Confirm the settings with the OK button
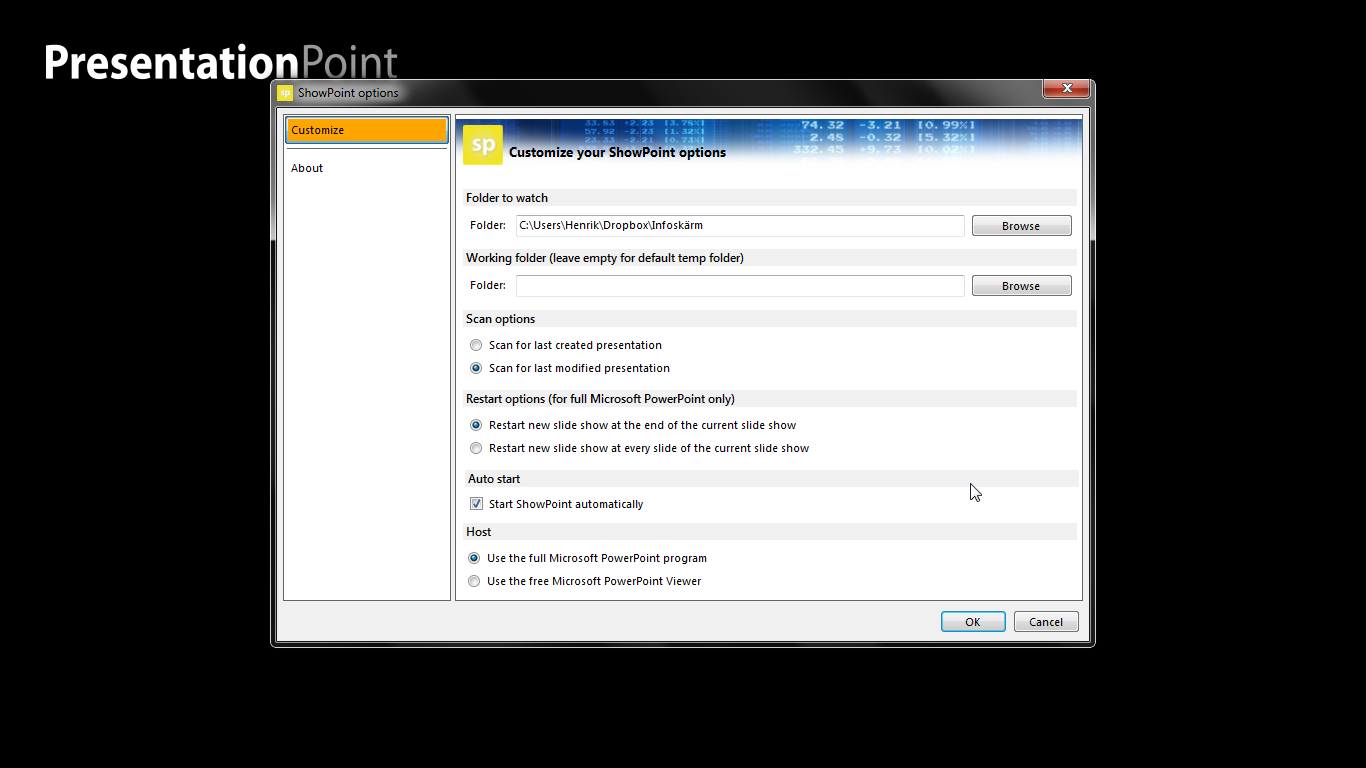This screenshot has height=768, width=1366. coord(973,622)
